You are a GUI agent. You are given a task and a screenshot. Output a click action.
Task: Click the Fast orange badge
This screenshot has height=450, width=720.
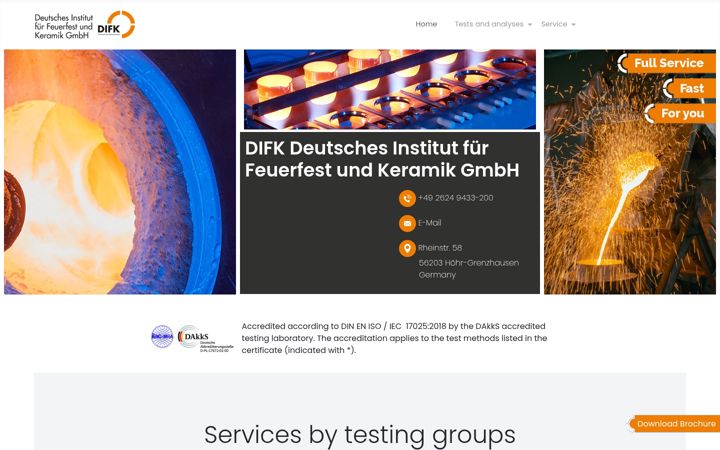tap(689, 88)
